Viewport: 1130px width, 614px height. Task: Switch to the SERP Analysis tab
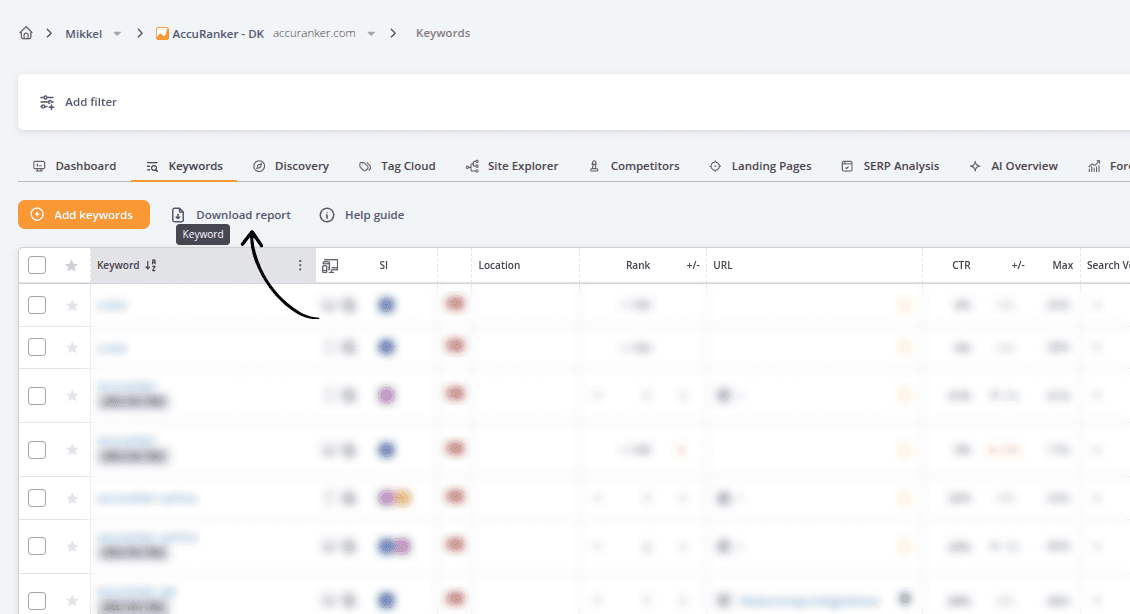pos(890,166)
